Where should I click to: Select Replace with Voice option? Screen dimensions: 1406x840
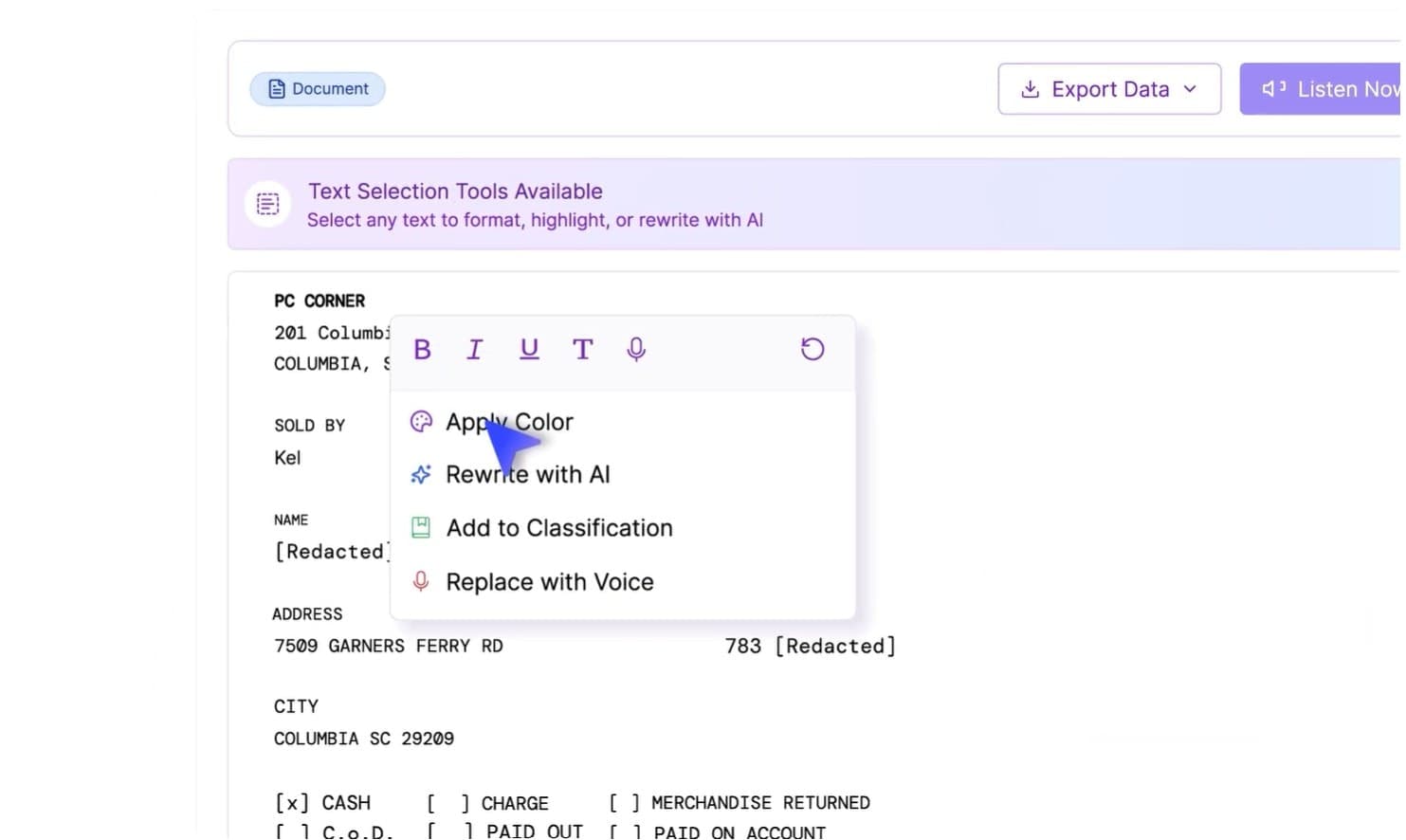click(550, 582)
